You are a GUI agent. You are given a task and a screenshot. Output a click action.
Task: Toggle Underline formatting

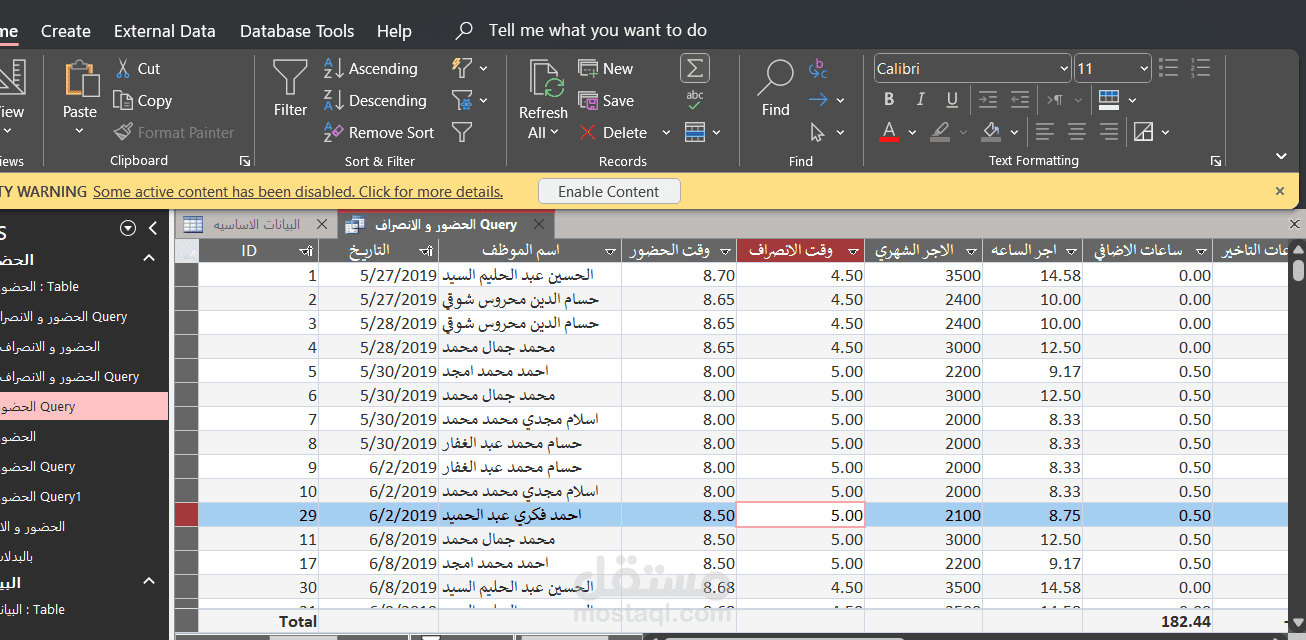point(952,100)
